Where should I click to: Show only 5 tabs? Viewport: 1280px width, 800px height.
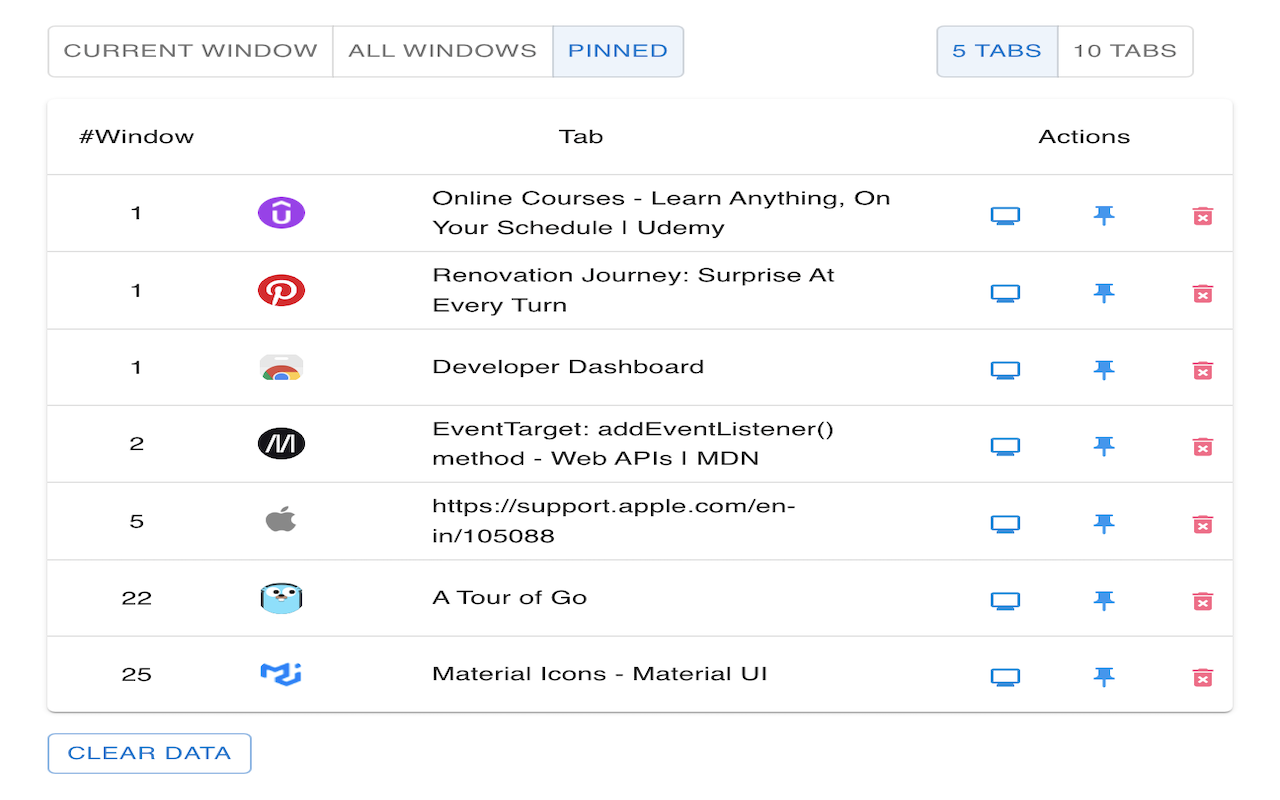[997, 51]
